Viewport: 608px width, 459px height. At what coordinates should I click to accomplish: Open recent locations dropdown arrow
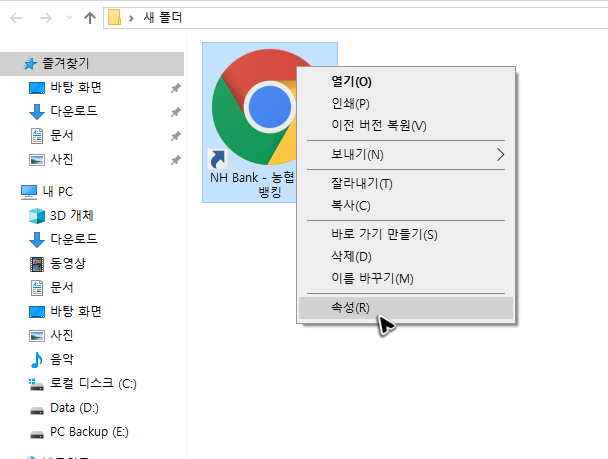pyautogui.click(x=69, y=17)
